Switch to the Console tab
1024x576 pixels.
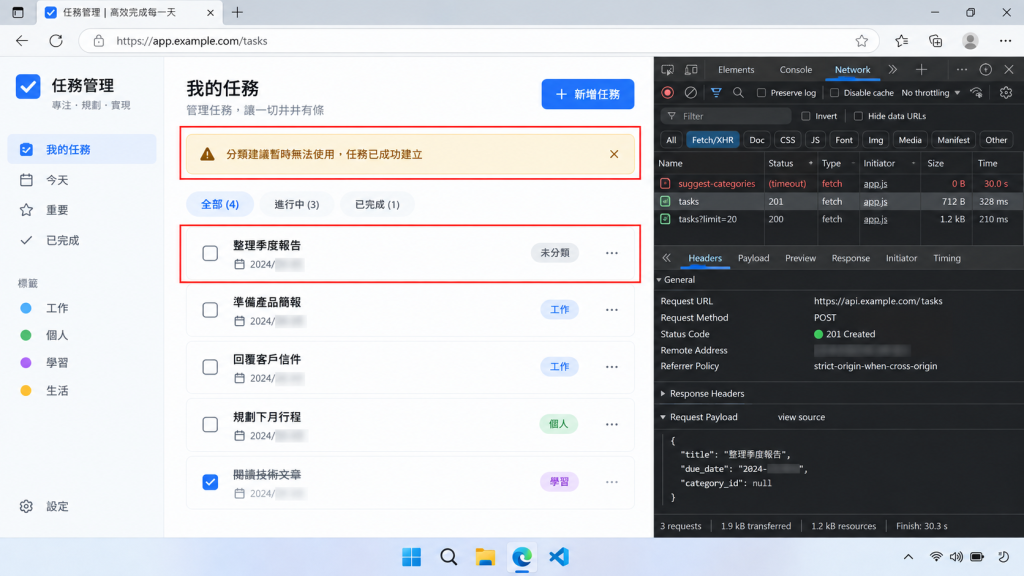pyautogui.click(x=795, y=70)
